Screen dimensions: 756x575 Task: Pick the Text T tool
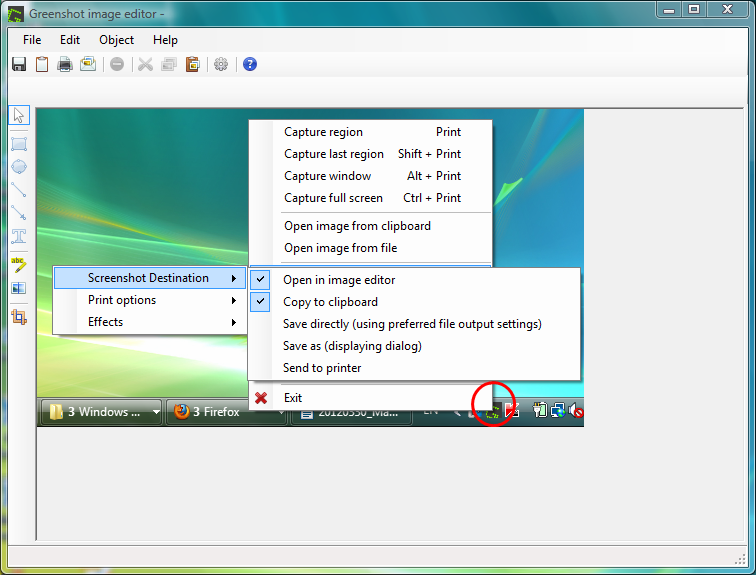(19, 237)
